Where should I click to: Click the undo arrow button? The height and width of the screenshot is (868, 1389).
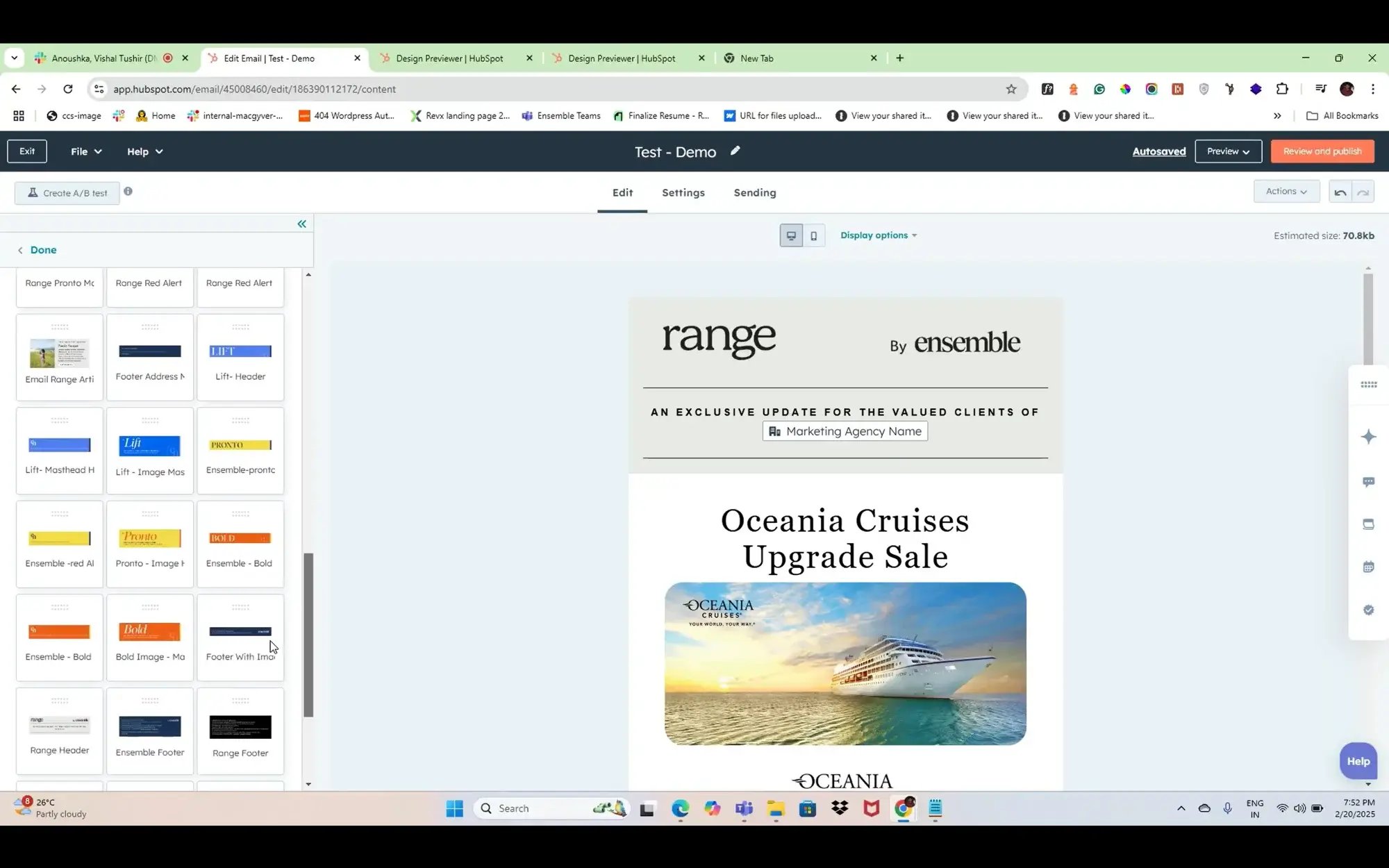pyautogui.click(x=1340, y=192)
